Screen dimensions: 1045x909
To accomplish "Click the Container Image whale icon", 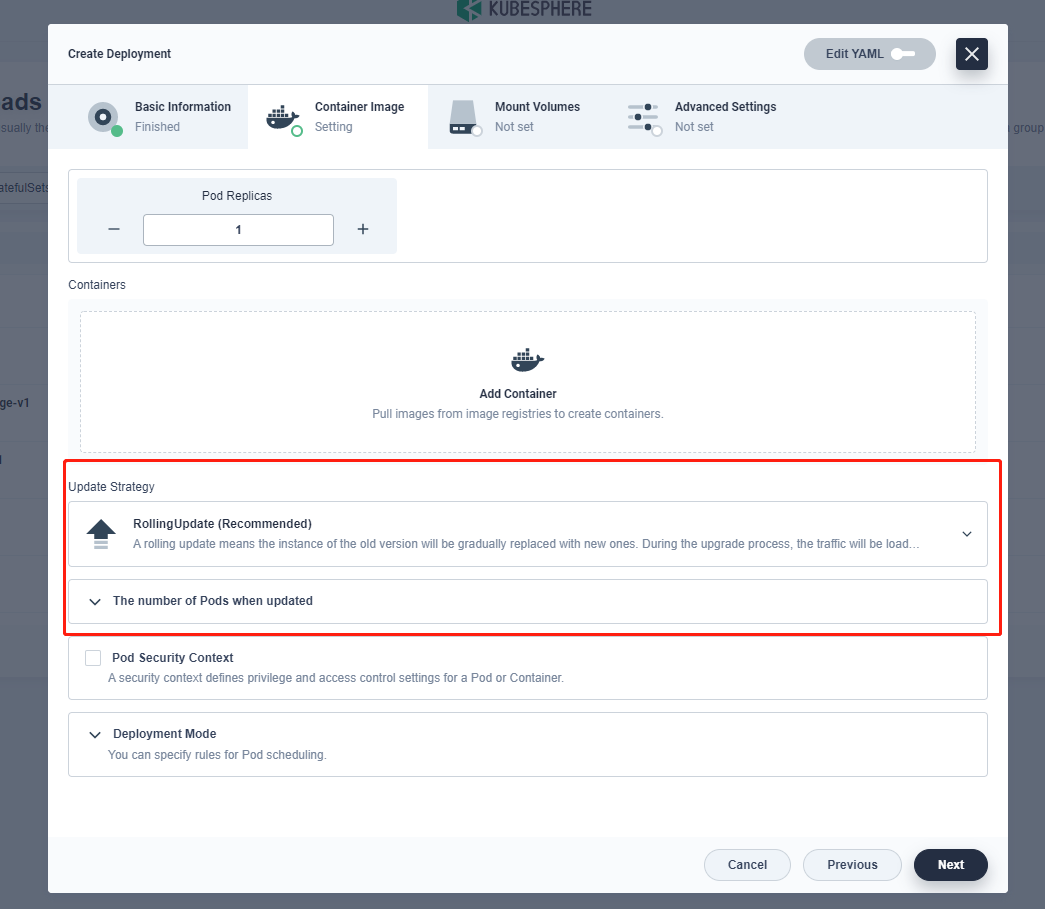I will 283,117.
